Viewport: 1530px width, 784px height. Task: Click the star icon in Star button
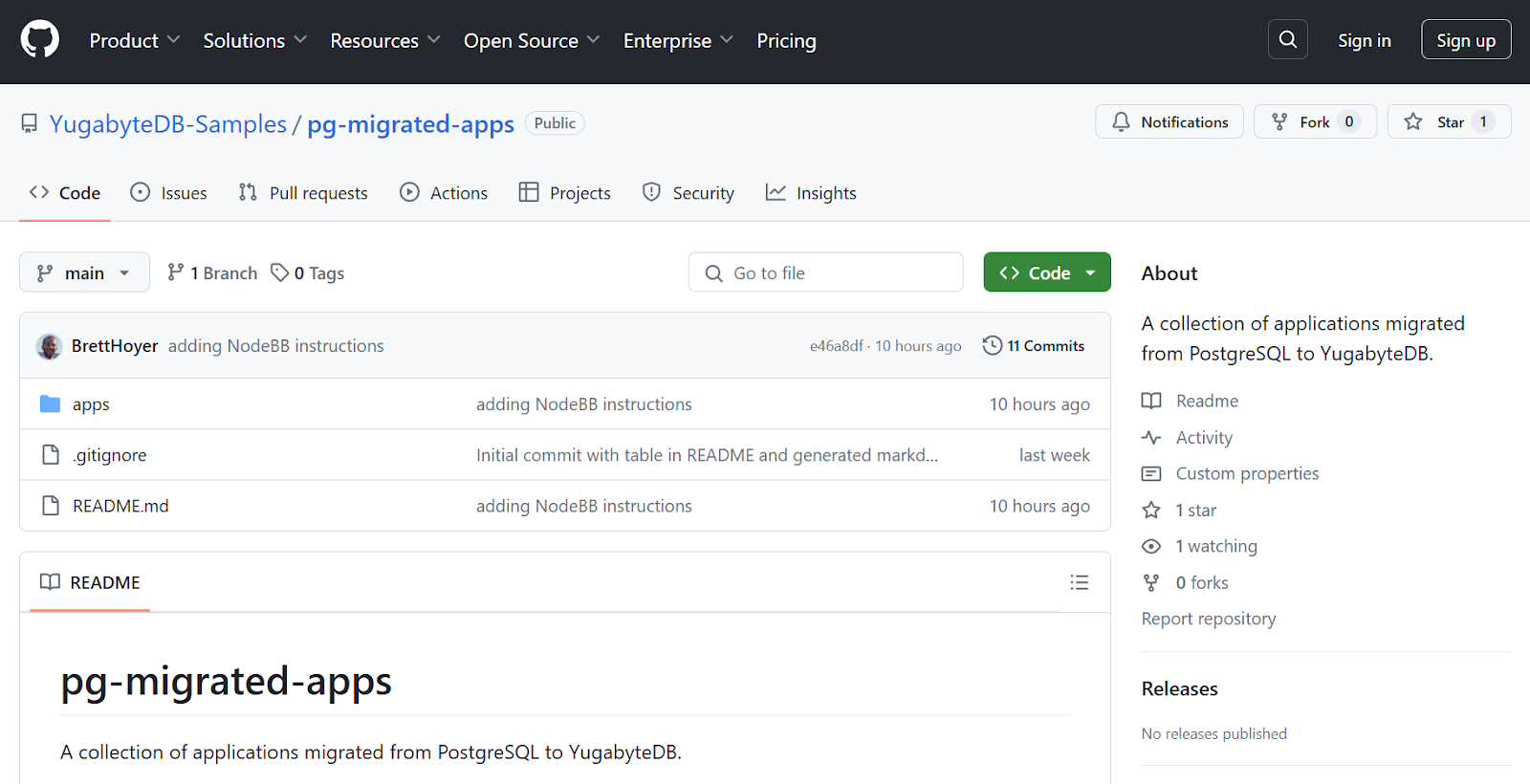pos(1413,121)
